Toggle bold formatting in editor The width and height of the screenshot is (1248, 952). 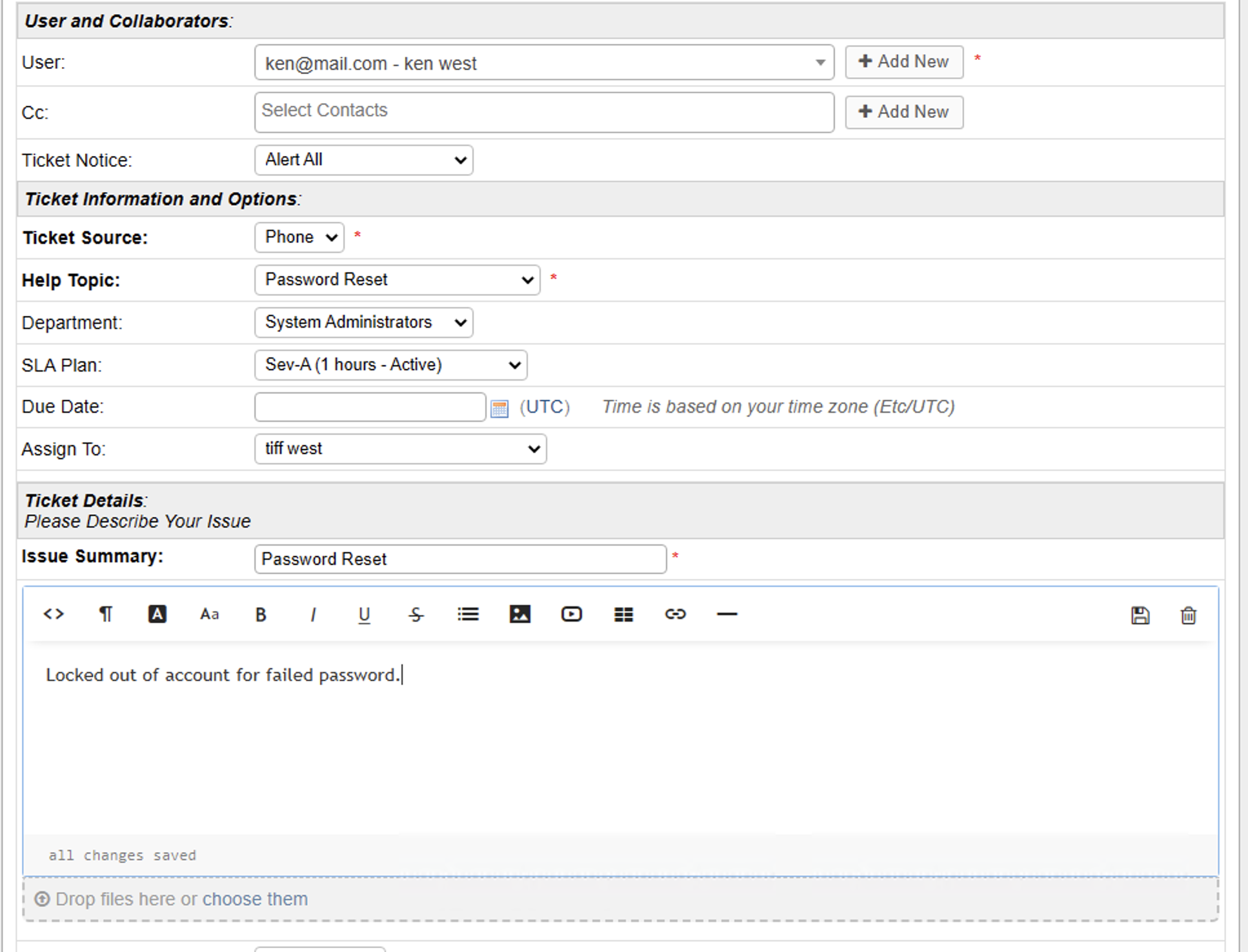coord(261,615)
